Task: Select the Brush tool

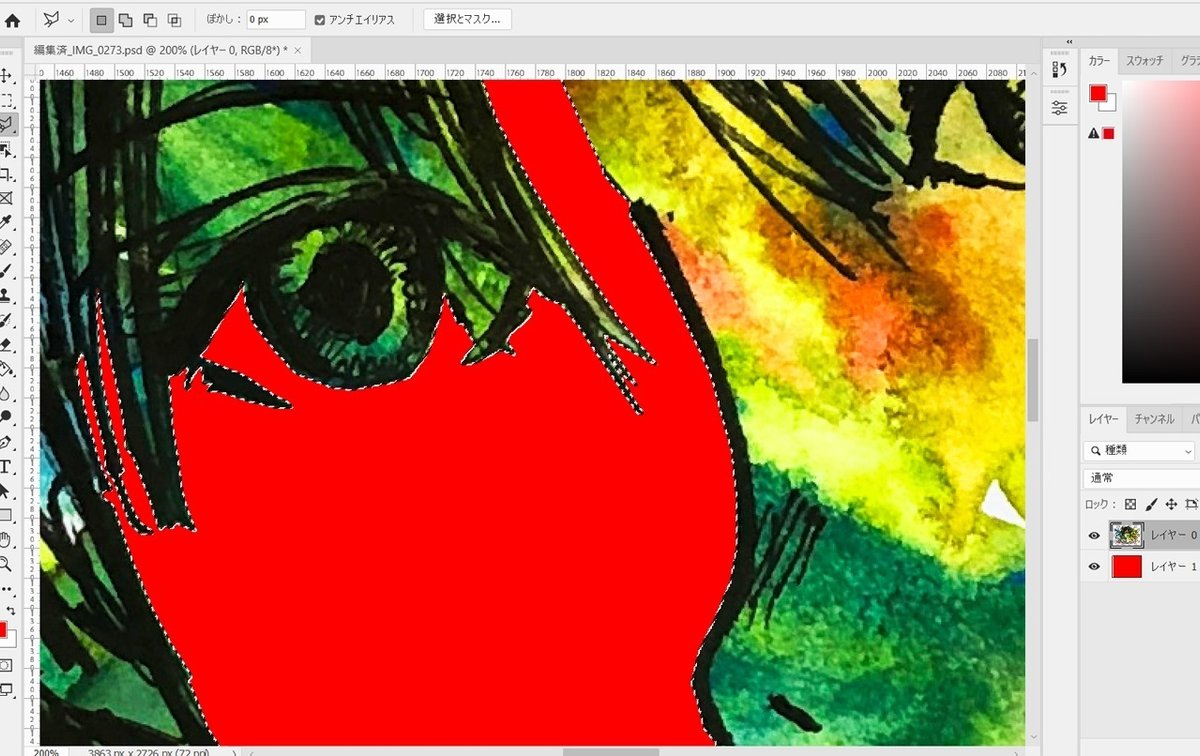Action: [6, 271]
